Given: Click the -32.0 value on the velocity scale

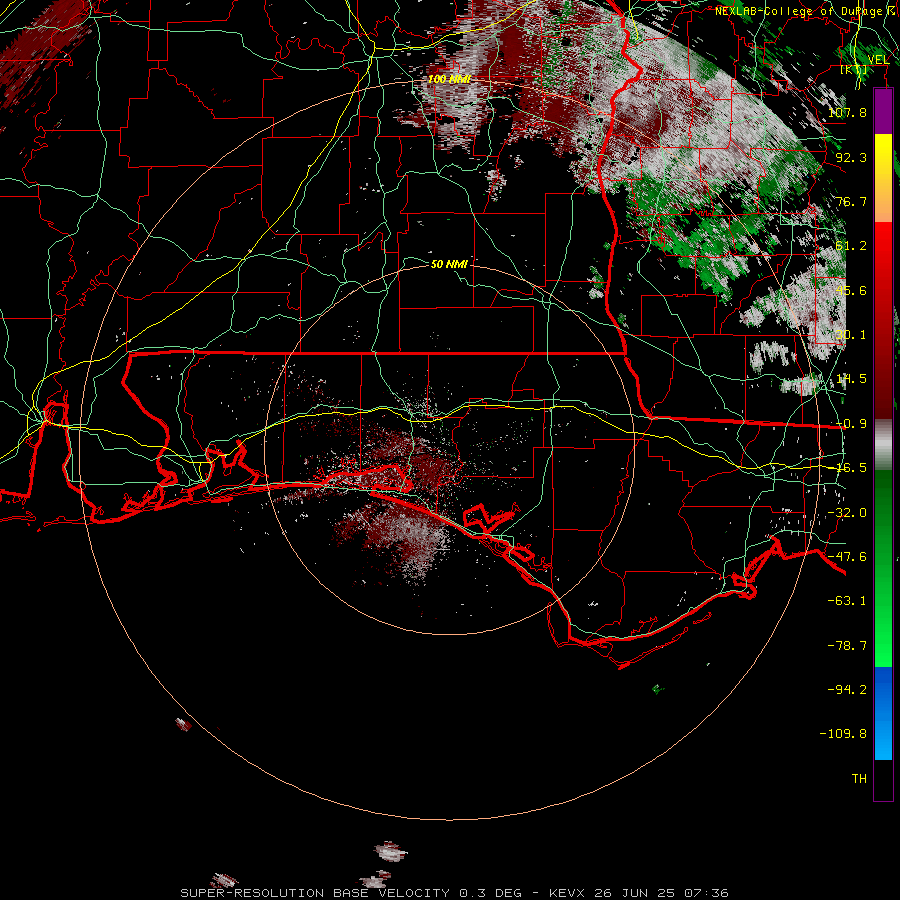Looking at the screenshot, I should coord(847,513).
